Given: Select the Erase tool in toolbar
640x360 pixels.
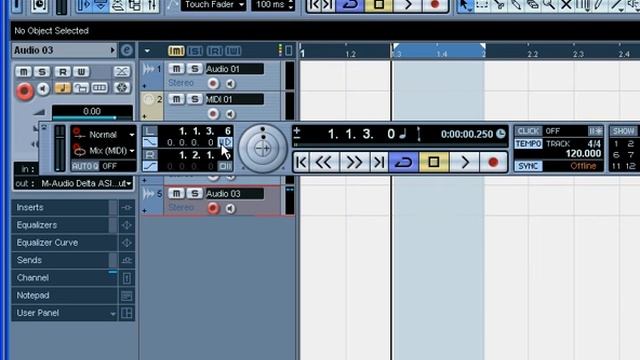Looking at the screenshot, I should coord(532,5).
